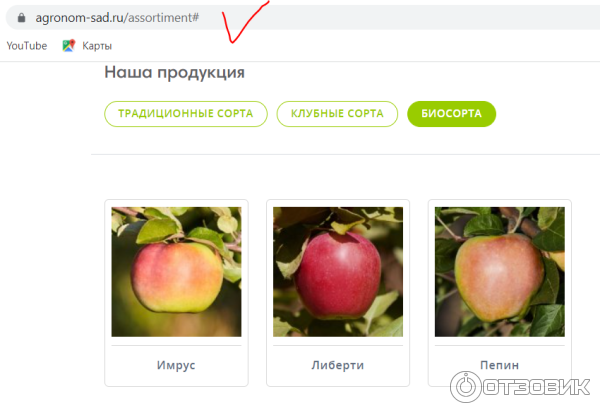Image resolution: width=600 pixels, height=413 pixels.
Task: Click the Наша продукция heading
Action: coord(174,72)
